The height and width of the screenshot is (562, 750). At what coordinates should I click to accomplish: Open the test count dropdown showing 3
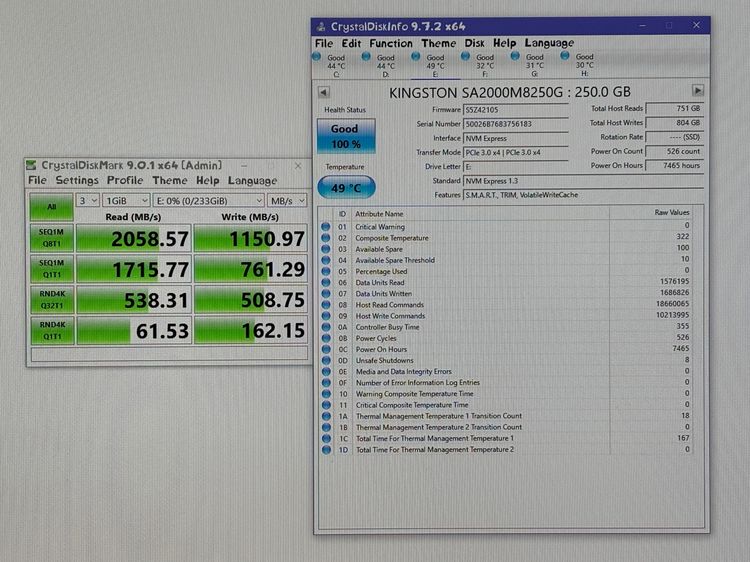pyautogui.click(x=88, y=200)
